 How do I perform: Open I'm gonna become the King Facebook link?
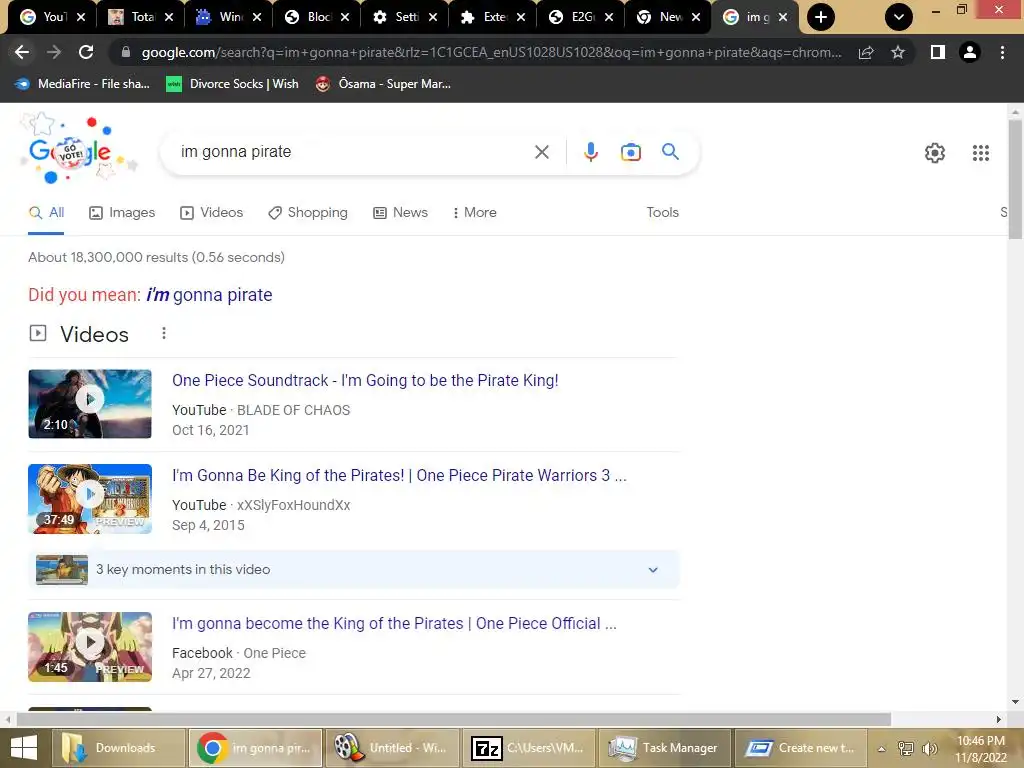tap(394, 623)
